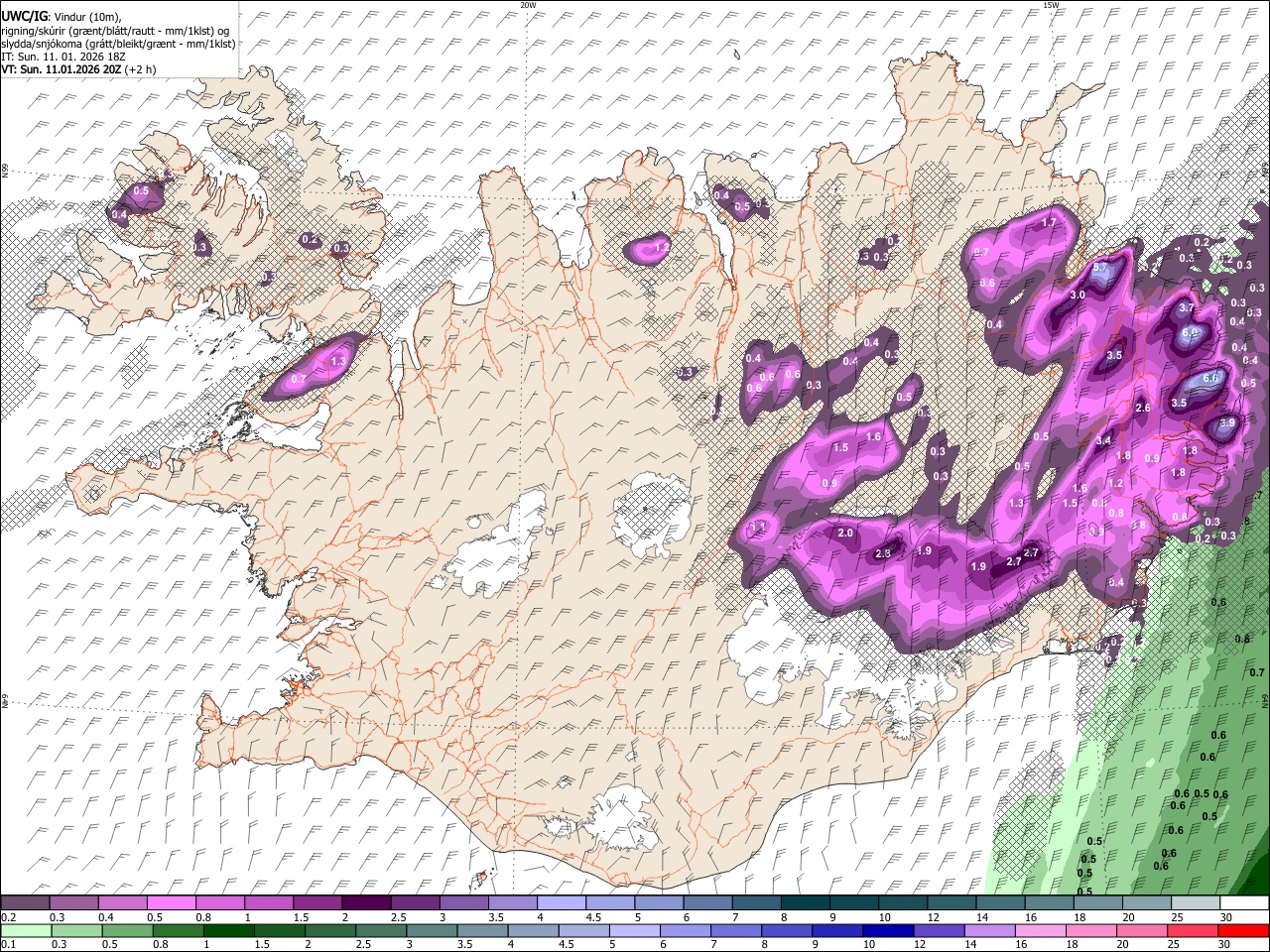Click the 'rigning/skúrir' legend description line
The width and height of the screenshot is (1270, 952).
(x=114, y=31)
